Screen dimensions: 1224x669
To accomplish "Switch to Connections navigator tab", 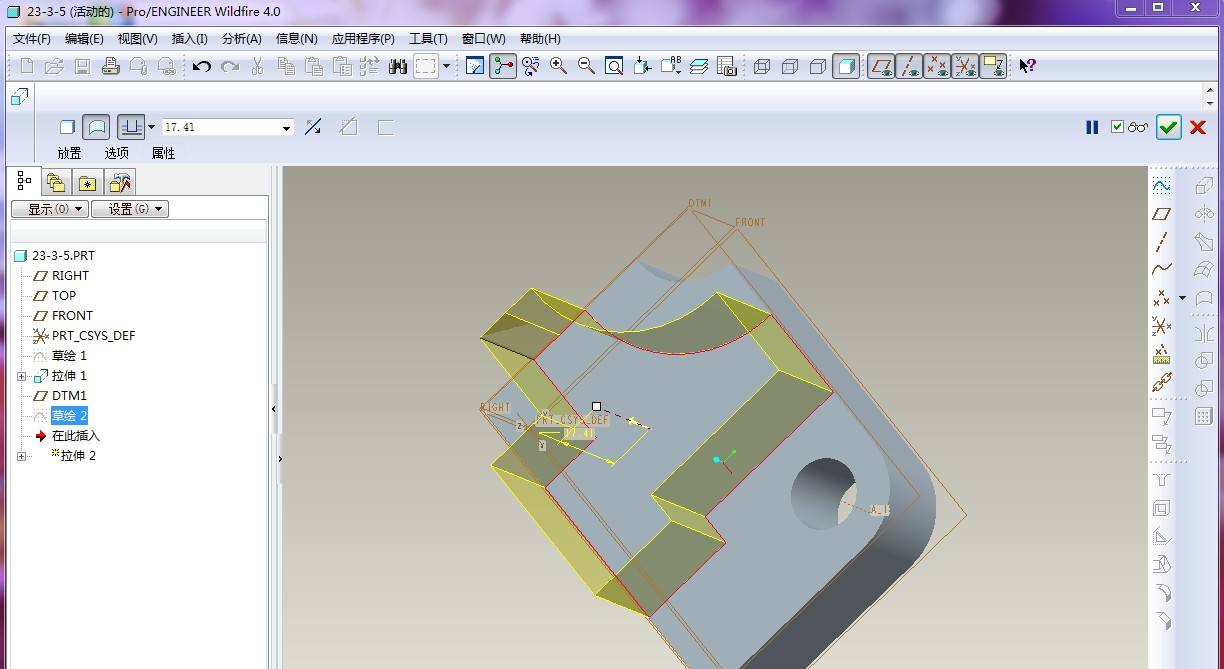I will tap(120, 183).
